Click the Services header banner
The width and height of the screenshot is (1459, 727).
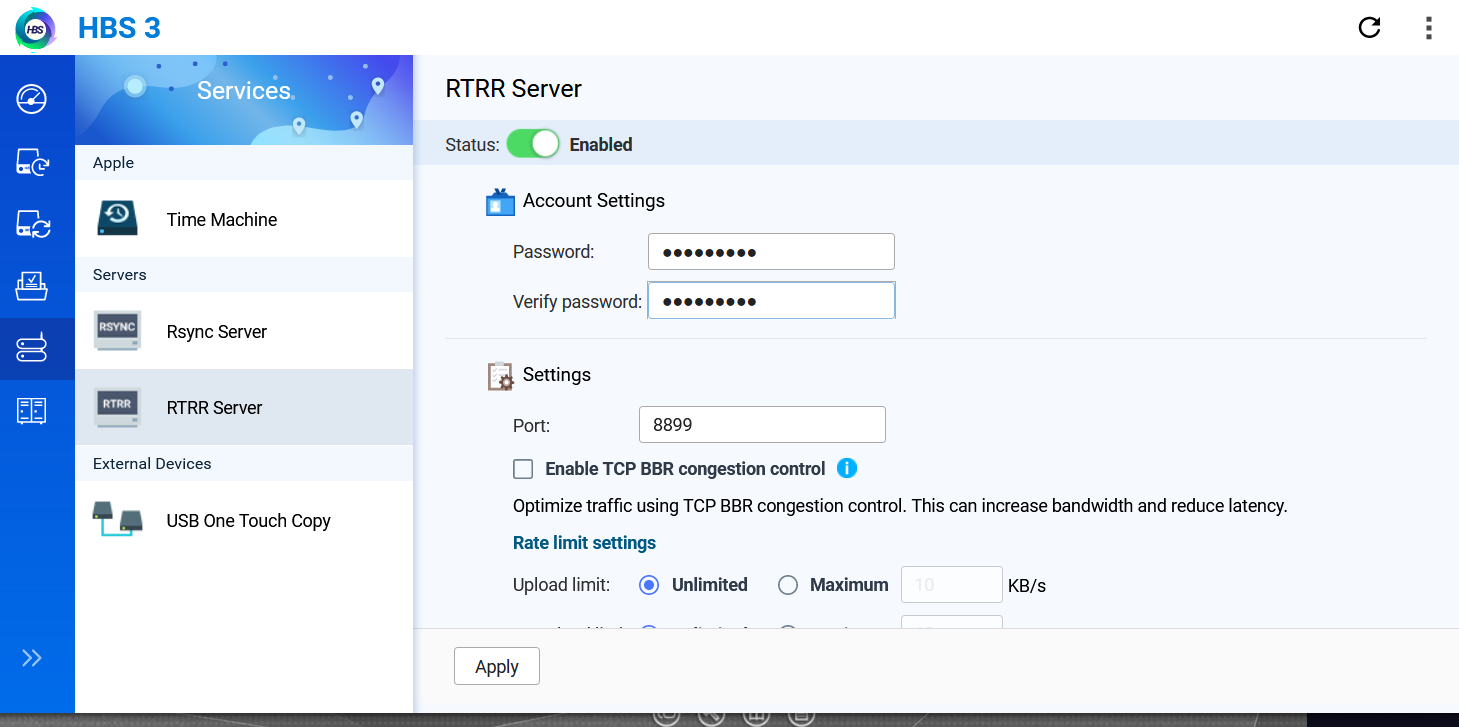pyautogui.click(x=244, y=100)
